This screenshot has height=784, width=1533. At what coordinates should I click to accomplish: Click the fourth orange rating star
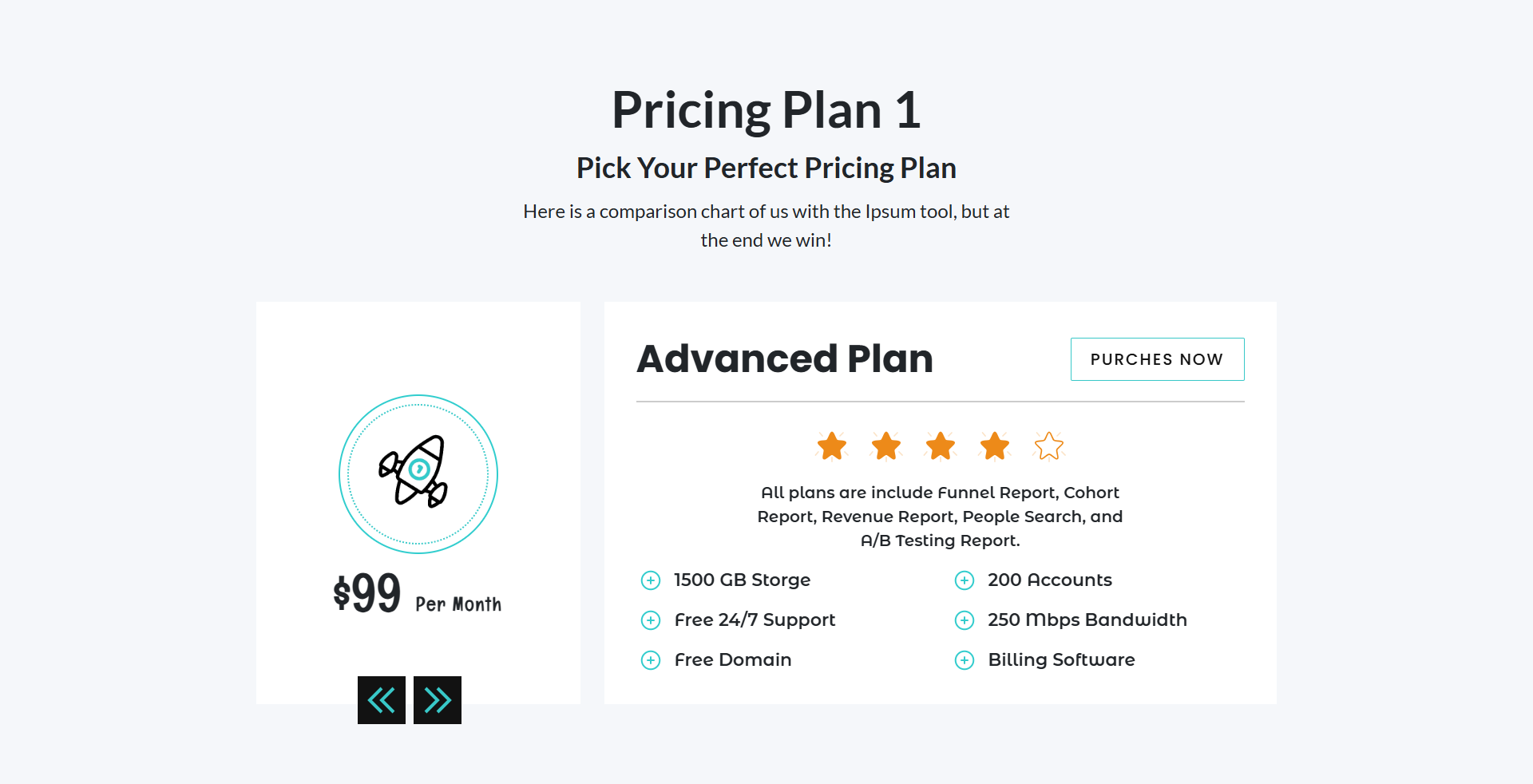coord(995,446)
